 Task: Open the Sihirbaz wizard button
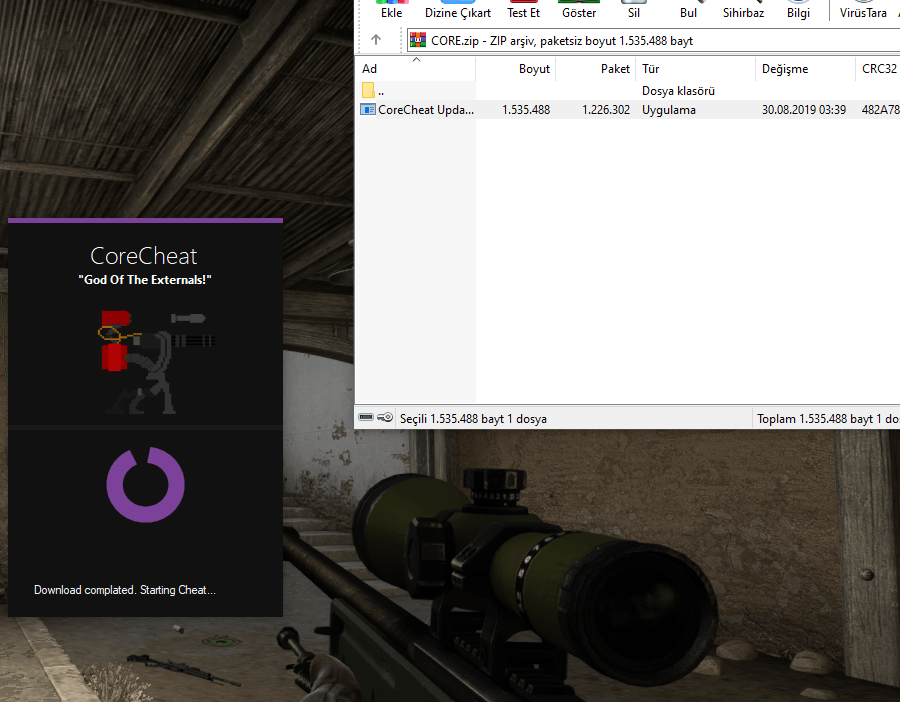[x=743, y=10]
